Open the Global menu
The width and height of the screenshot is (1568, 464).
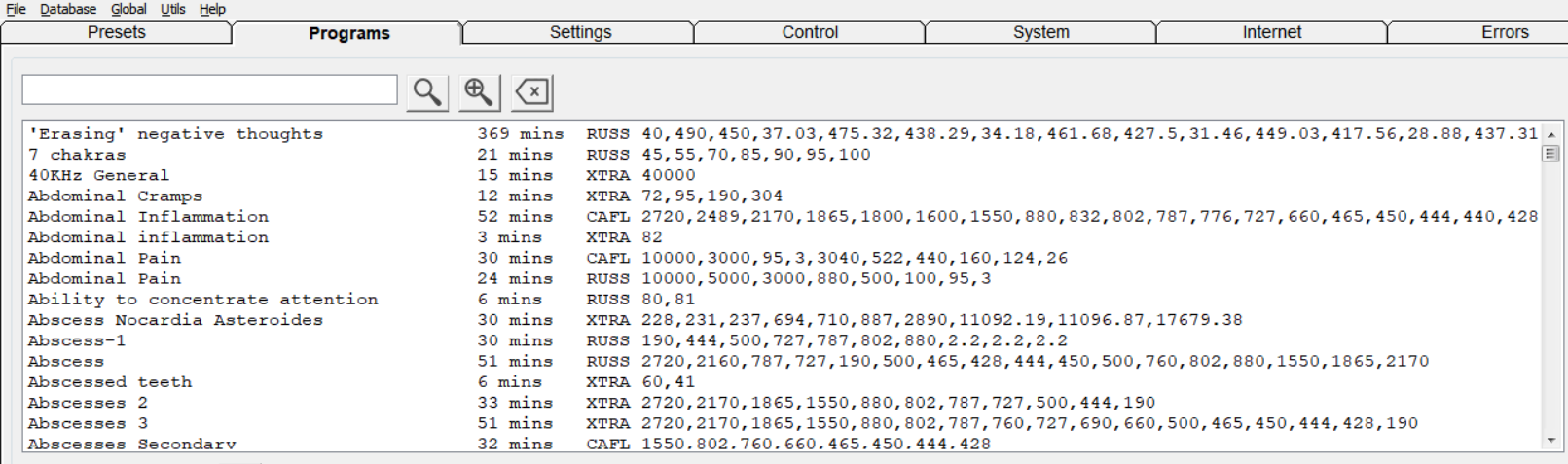[128, 9]
